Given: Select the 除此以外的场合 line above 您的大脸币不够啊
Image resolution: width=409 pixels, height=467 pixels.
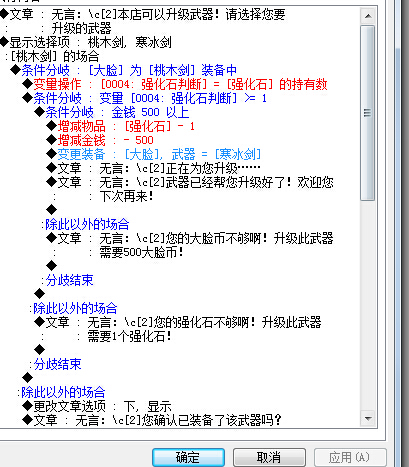Looking at the screenshot, I should 85,224.
